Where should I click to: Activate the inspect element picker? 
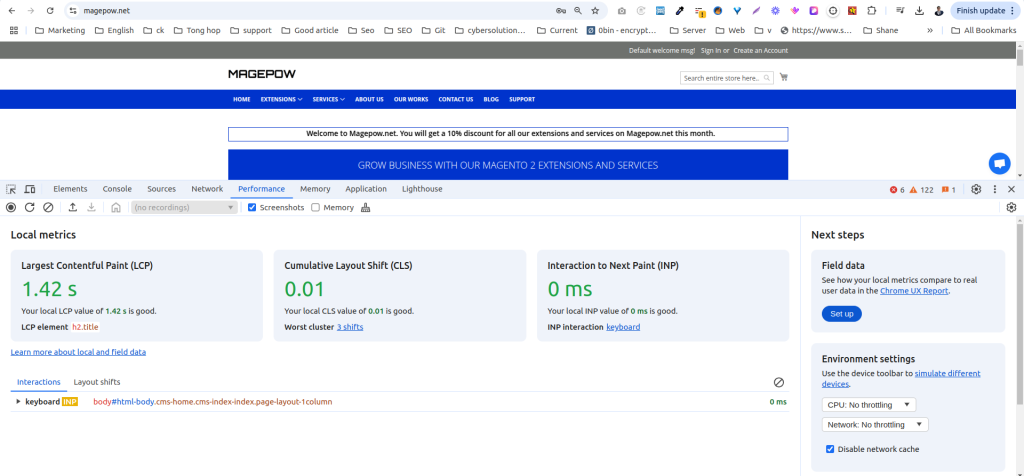click(11, 189)
